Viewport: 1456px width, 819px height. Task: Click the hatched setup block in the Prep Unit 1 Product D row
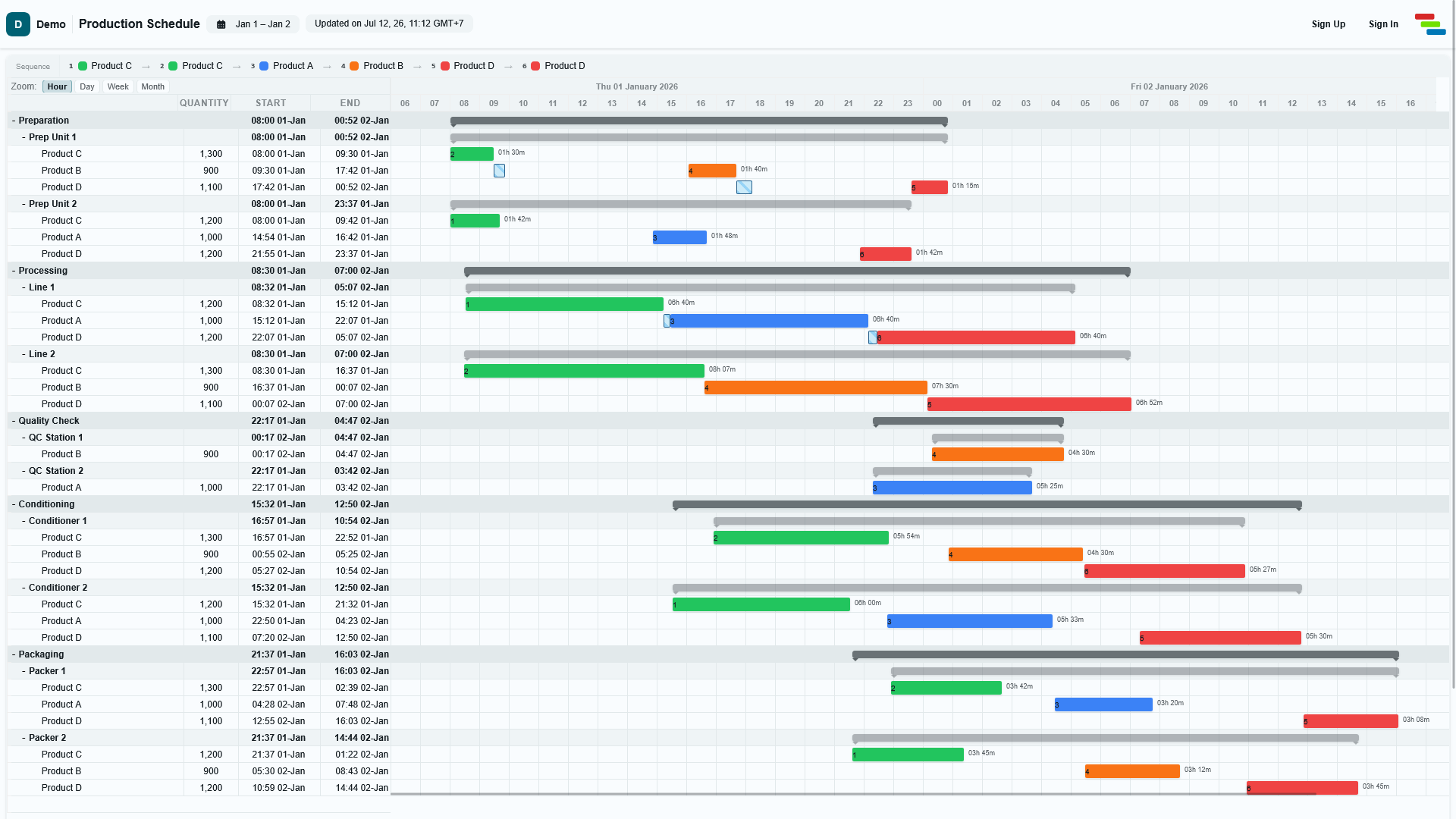[744, 187]
